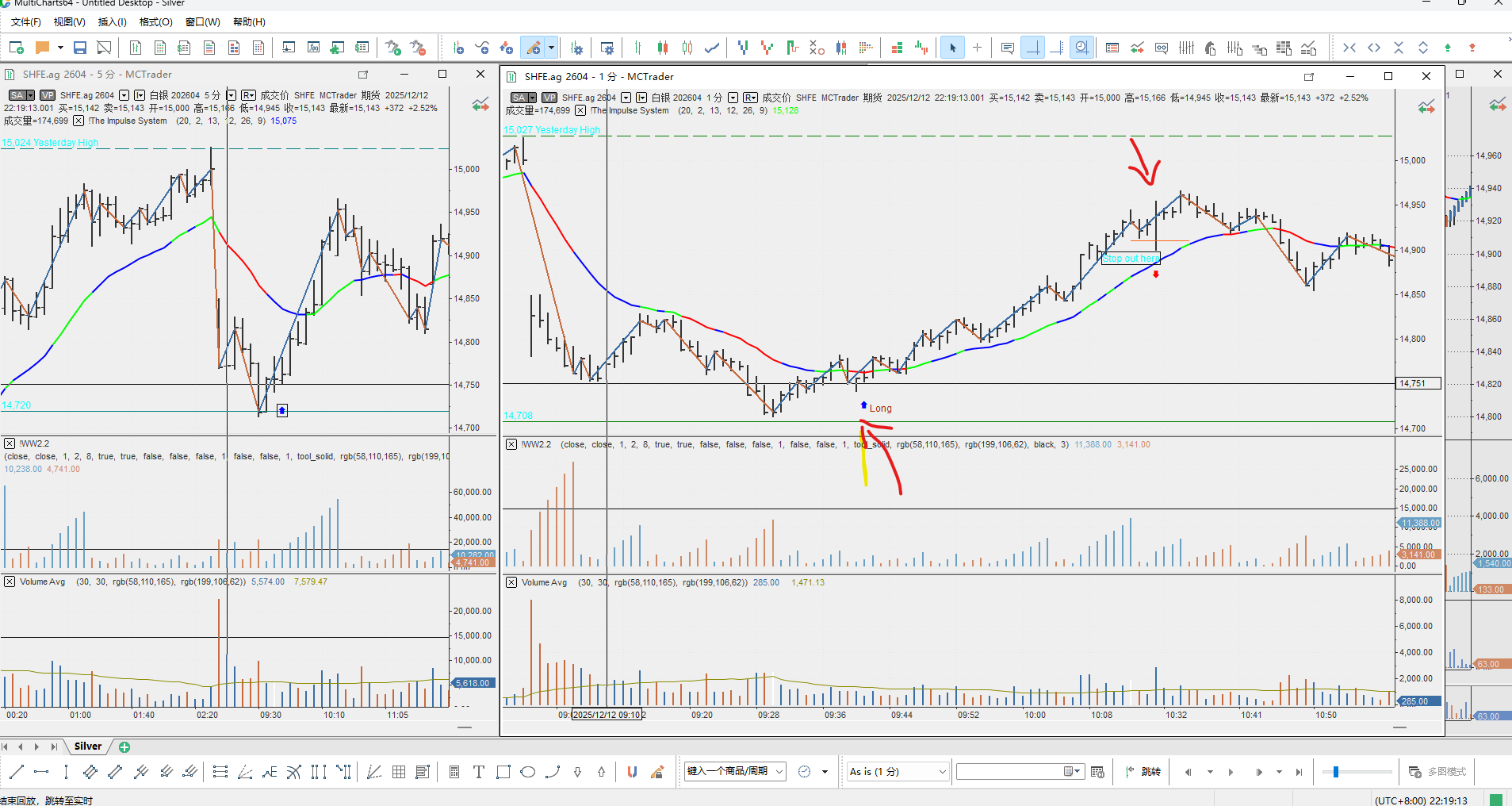This screenshot has width=1512, height=806.
Task: Select the Trend Line drawing tool
Action: 17,772
